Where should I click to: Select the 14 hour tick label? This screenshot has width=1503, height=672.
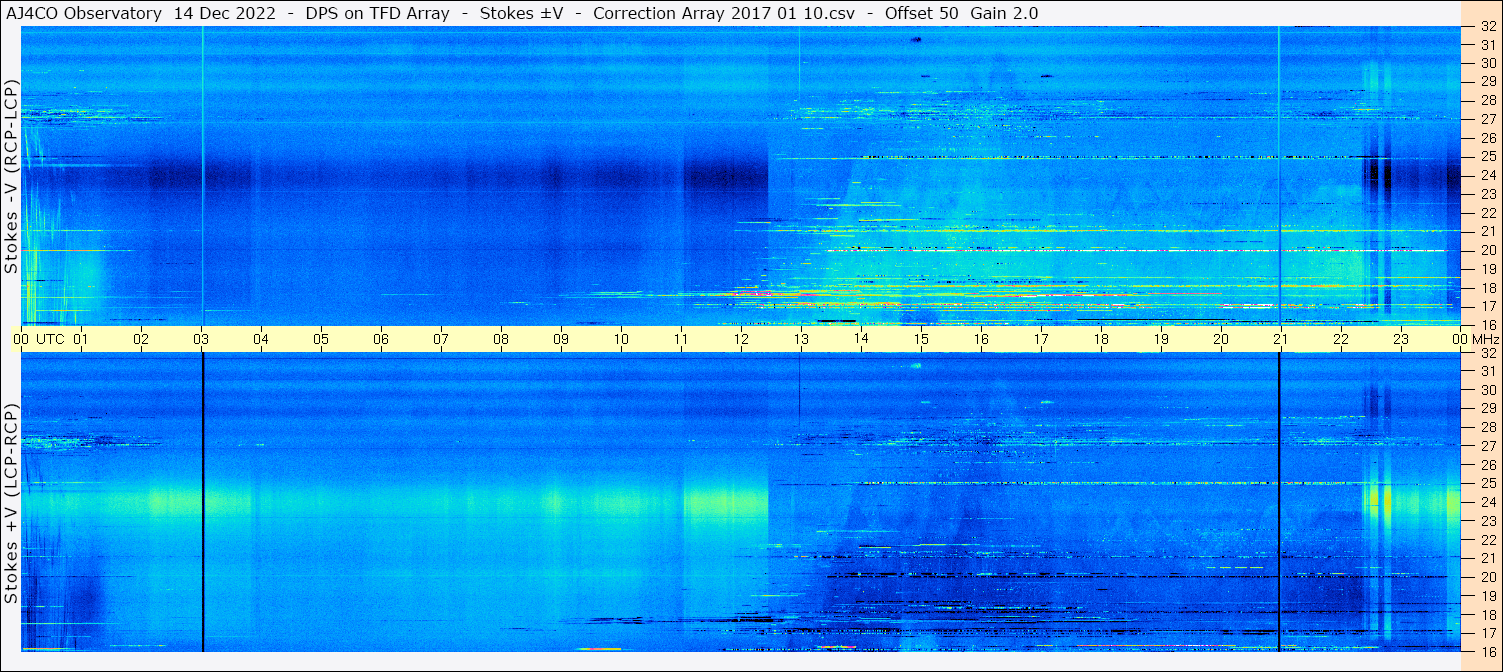[x=861, y=339]
